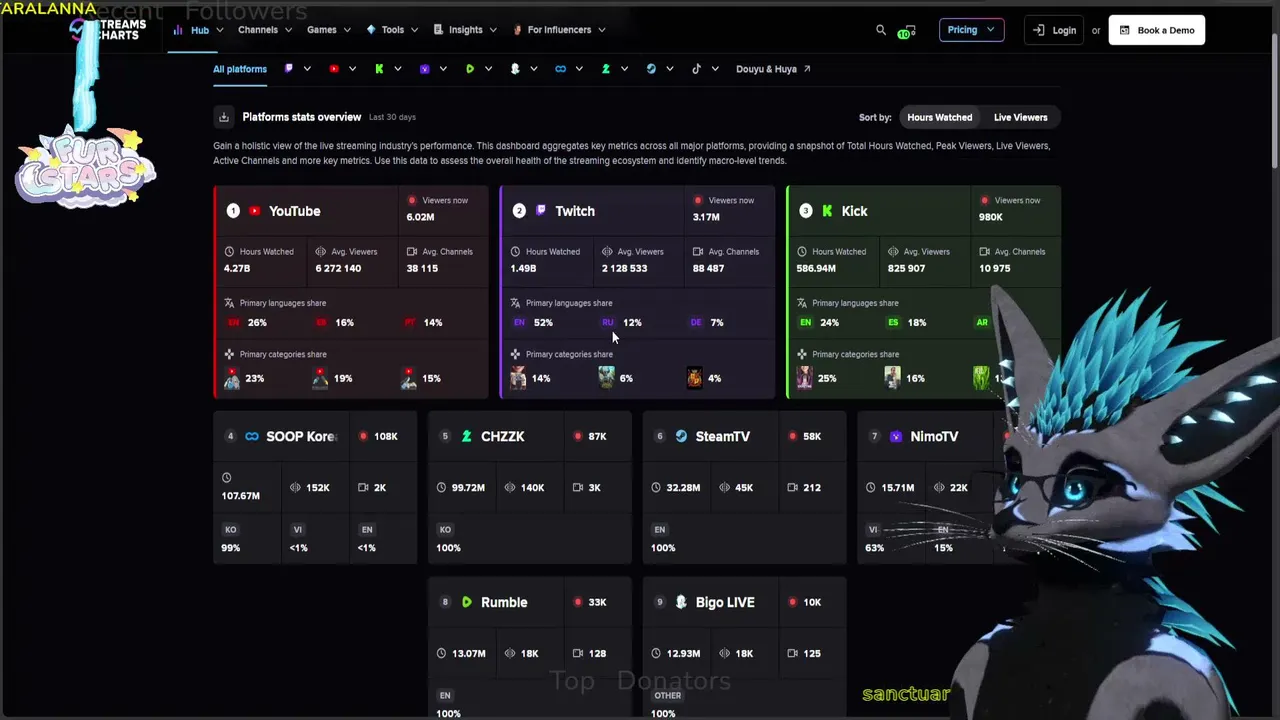The image size is (1280, 720).
Task: Open the Pricing dropdown
Action: click(x=971, y=30)
